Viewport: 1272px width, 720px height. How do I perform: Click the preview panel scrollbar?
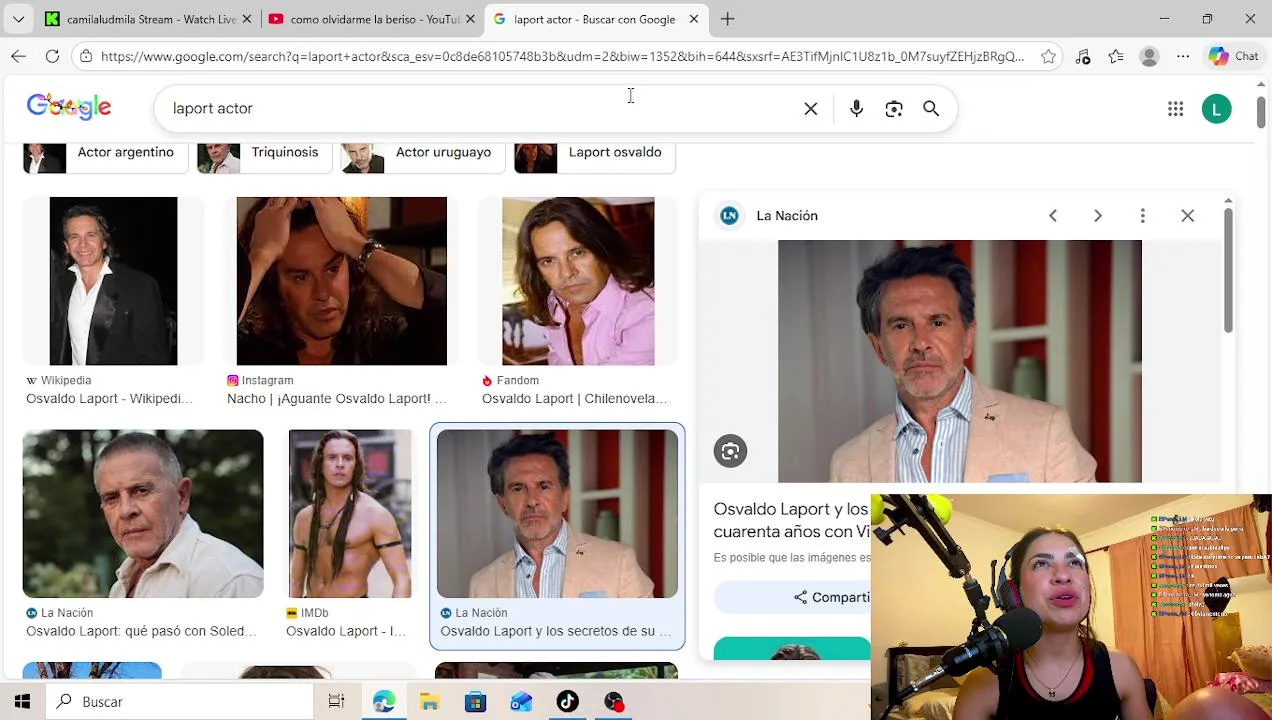[1228, 270]
